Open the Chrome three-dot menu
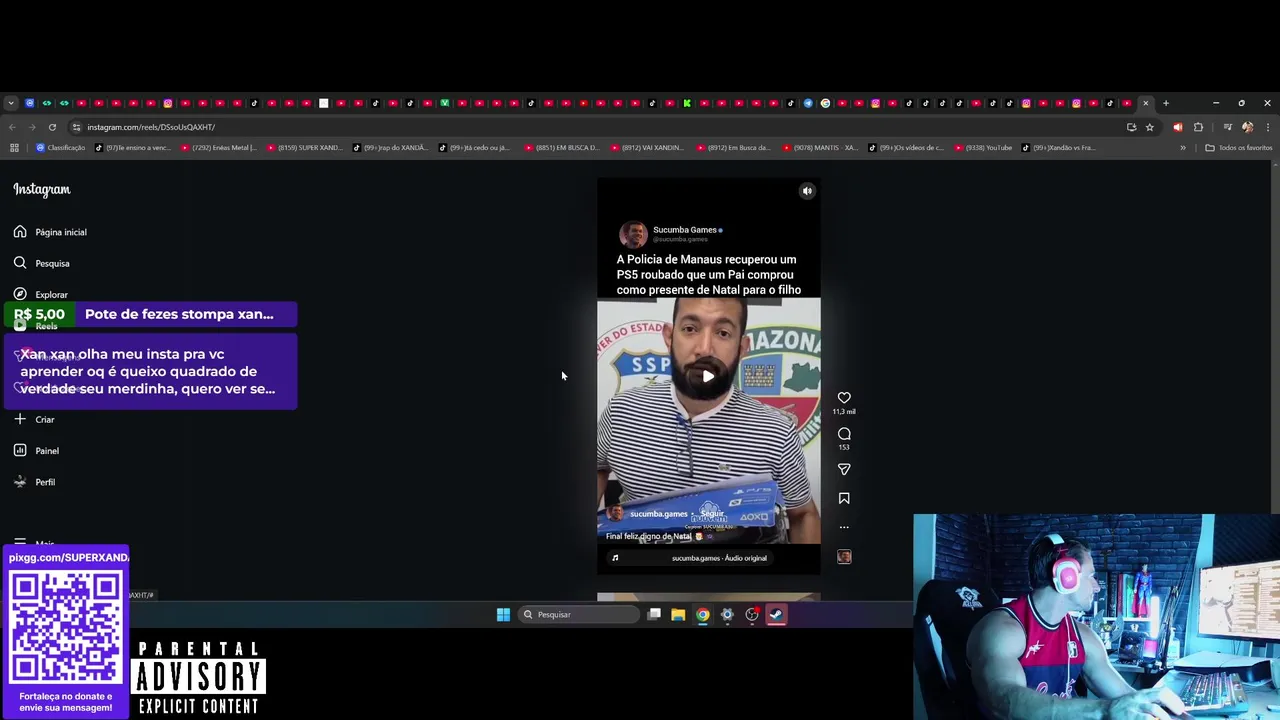 [1268, 127]
